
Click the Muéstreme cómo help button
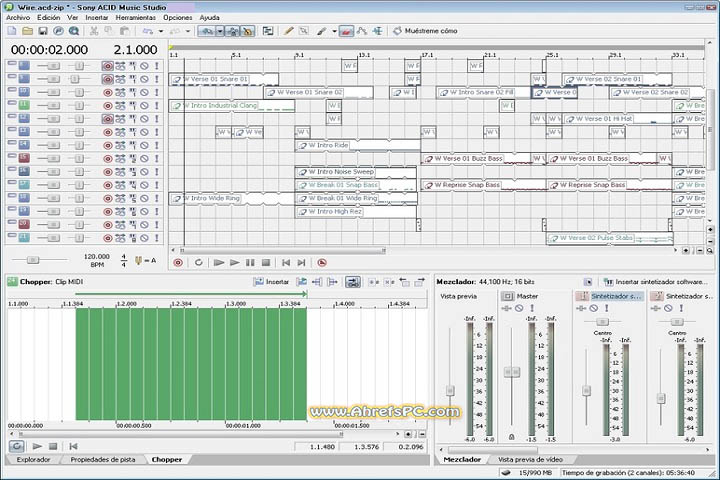(425, 31)
